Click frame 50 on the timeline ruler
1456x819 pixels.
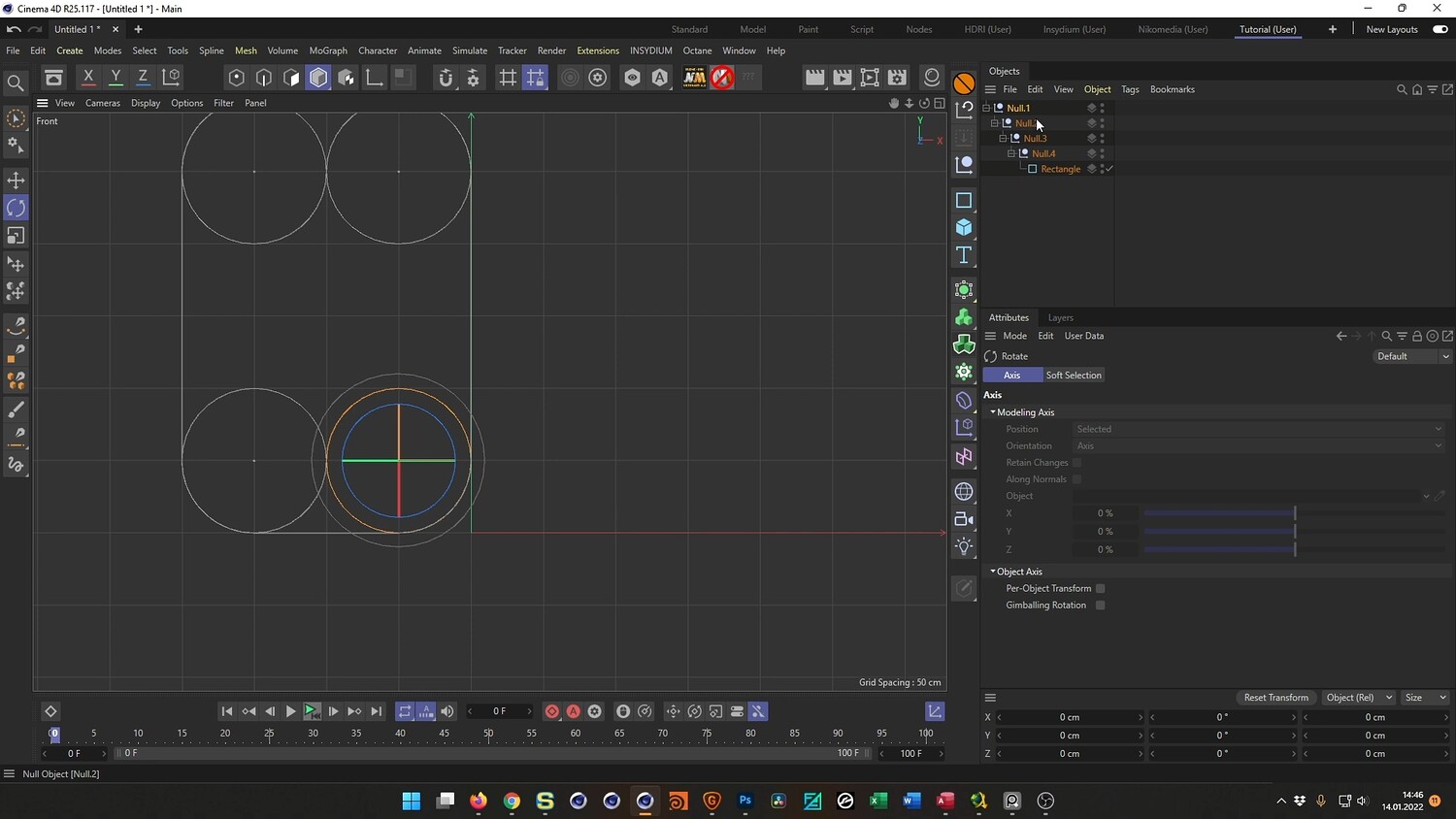click(488, 736)
